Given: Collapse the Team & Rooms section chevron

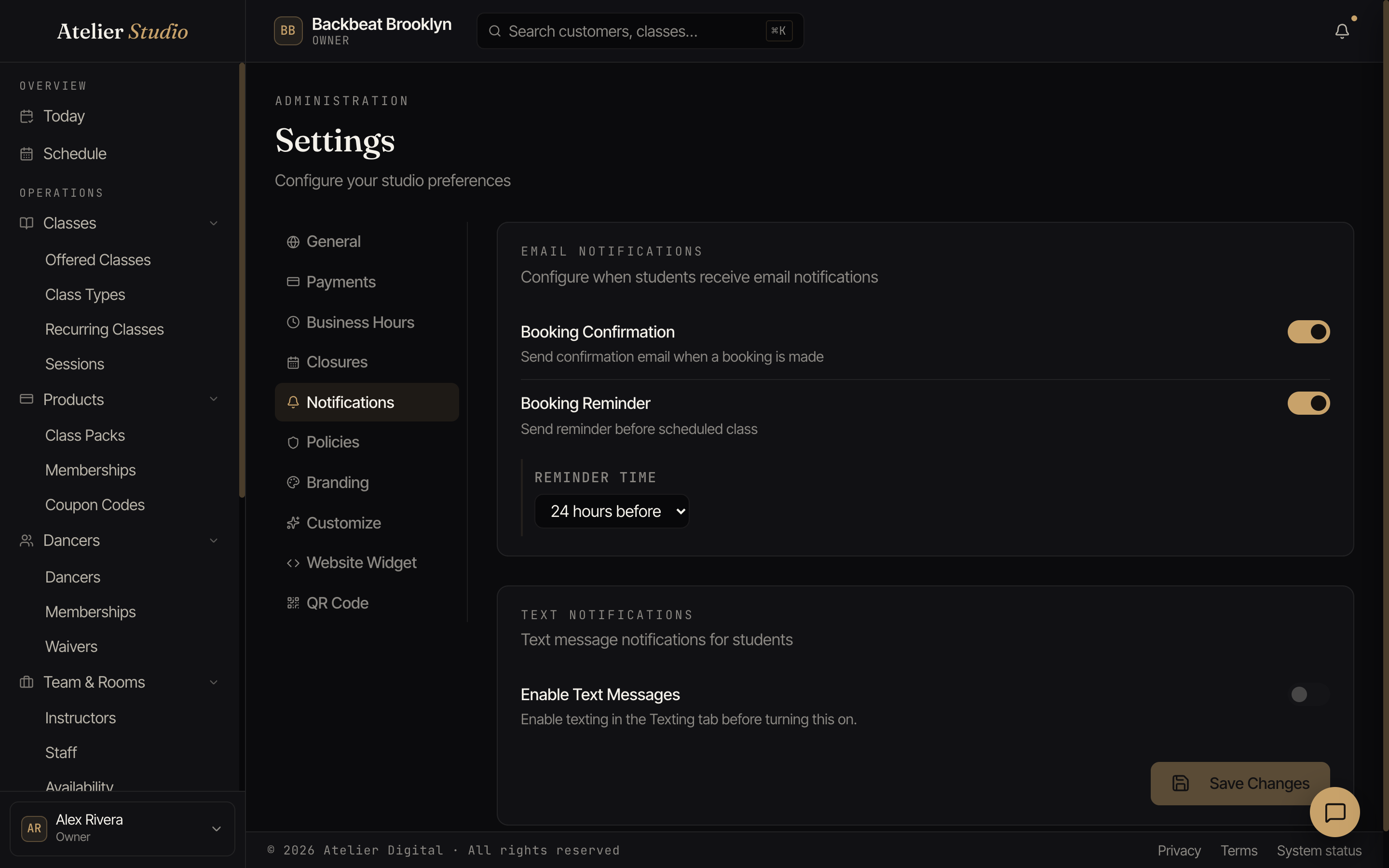Looking at the screenshot, I should click(214, 682).
